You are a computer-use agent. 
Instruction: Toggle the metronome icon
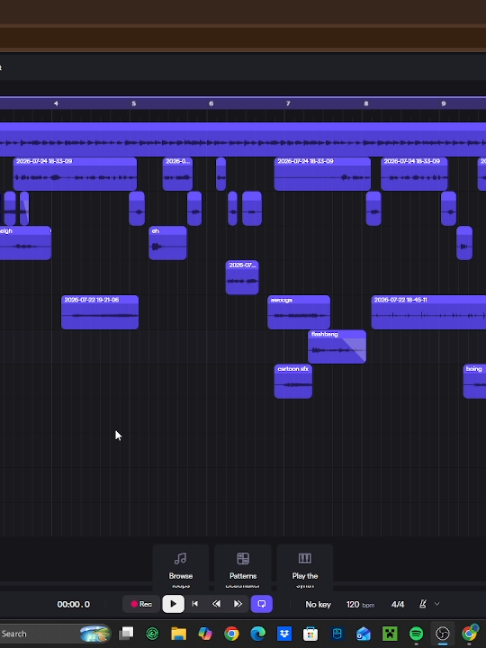423,604
